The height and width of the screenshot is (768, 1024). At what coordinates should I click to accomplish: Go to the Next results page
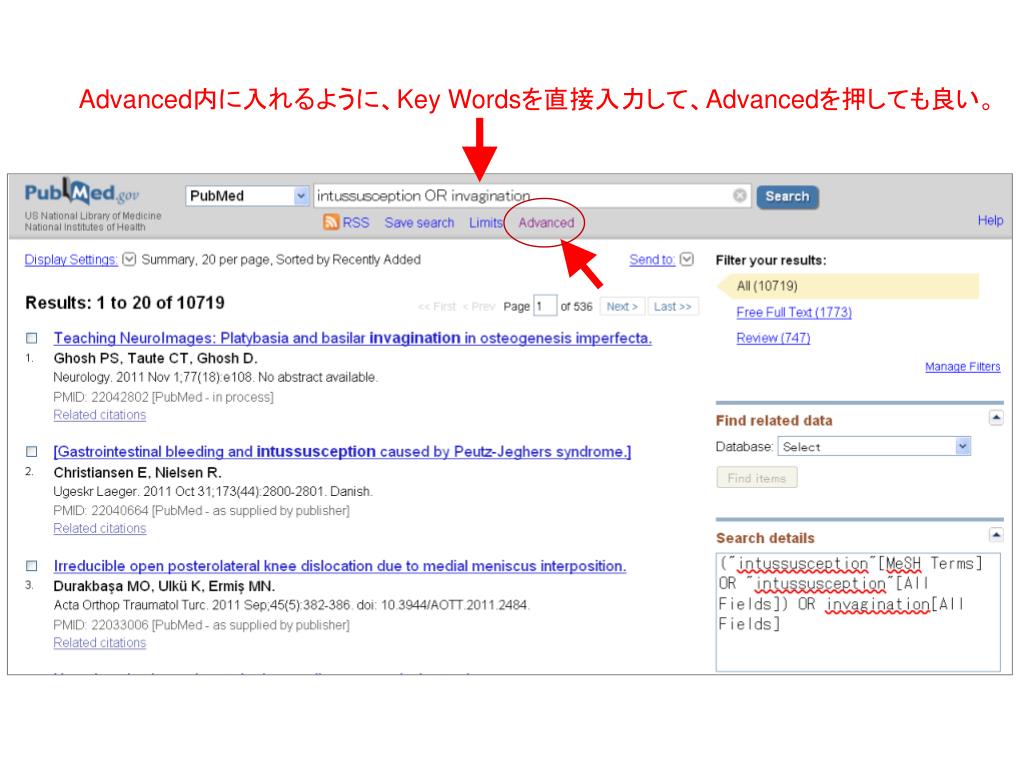(622, 306)
